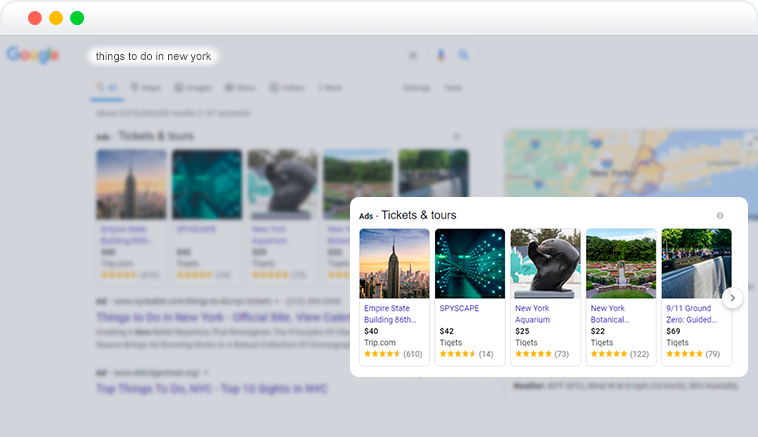Click the 9/11 memorial thumbnail image
Screen dimensions: 758x437
pyautogui.click(x=696, y=263)
